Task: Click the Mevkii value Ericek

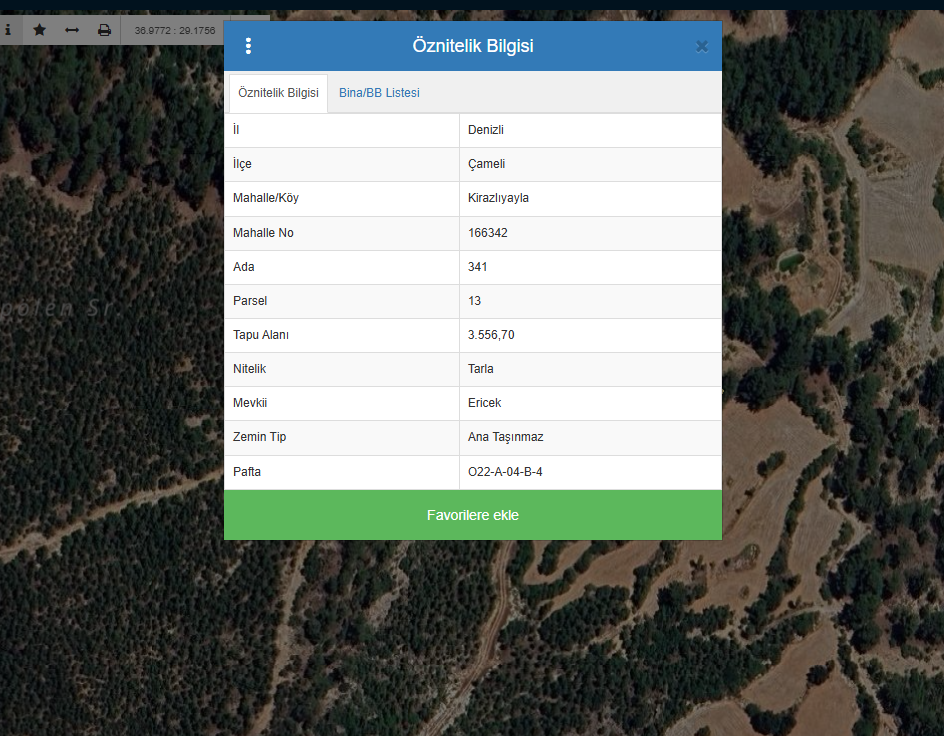Action: point(484,403)
